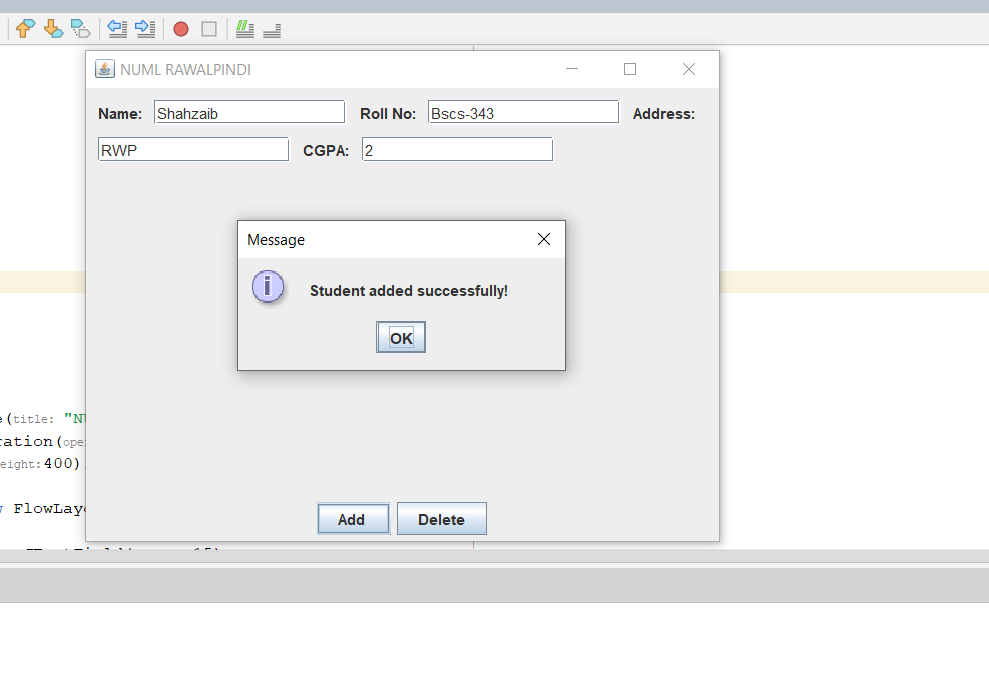Minimize the NUML RAWALPINDI window

(x=572, y=69)
